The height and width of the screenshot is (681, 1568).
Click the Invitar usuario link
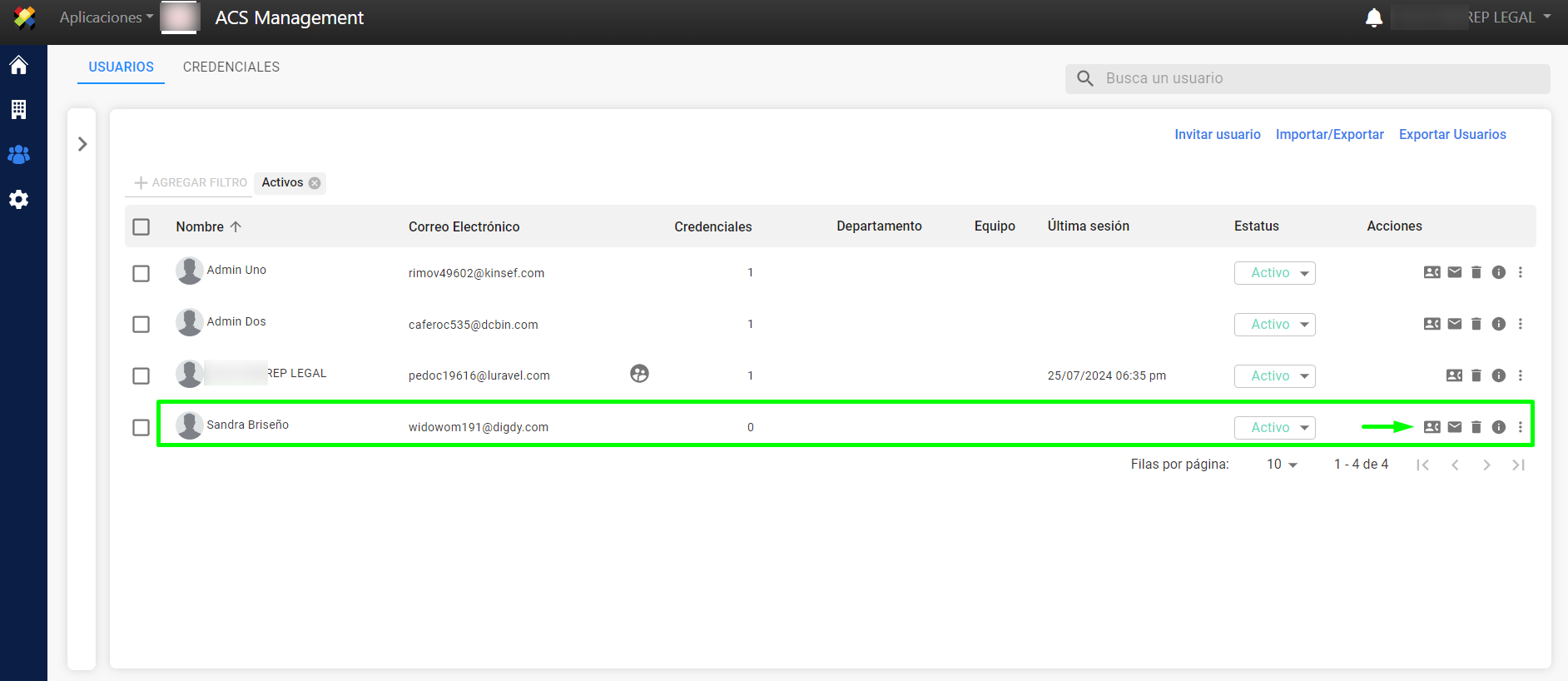[x=1217, y=134]
